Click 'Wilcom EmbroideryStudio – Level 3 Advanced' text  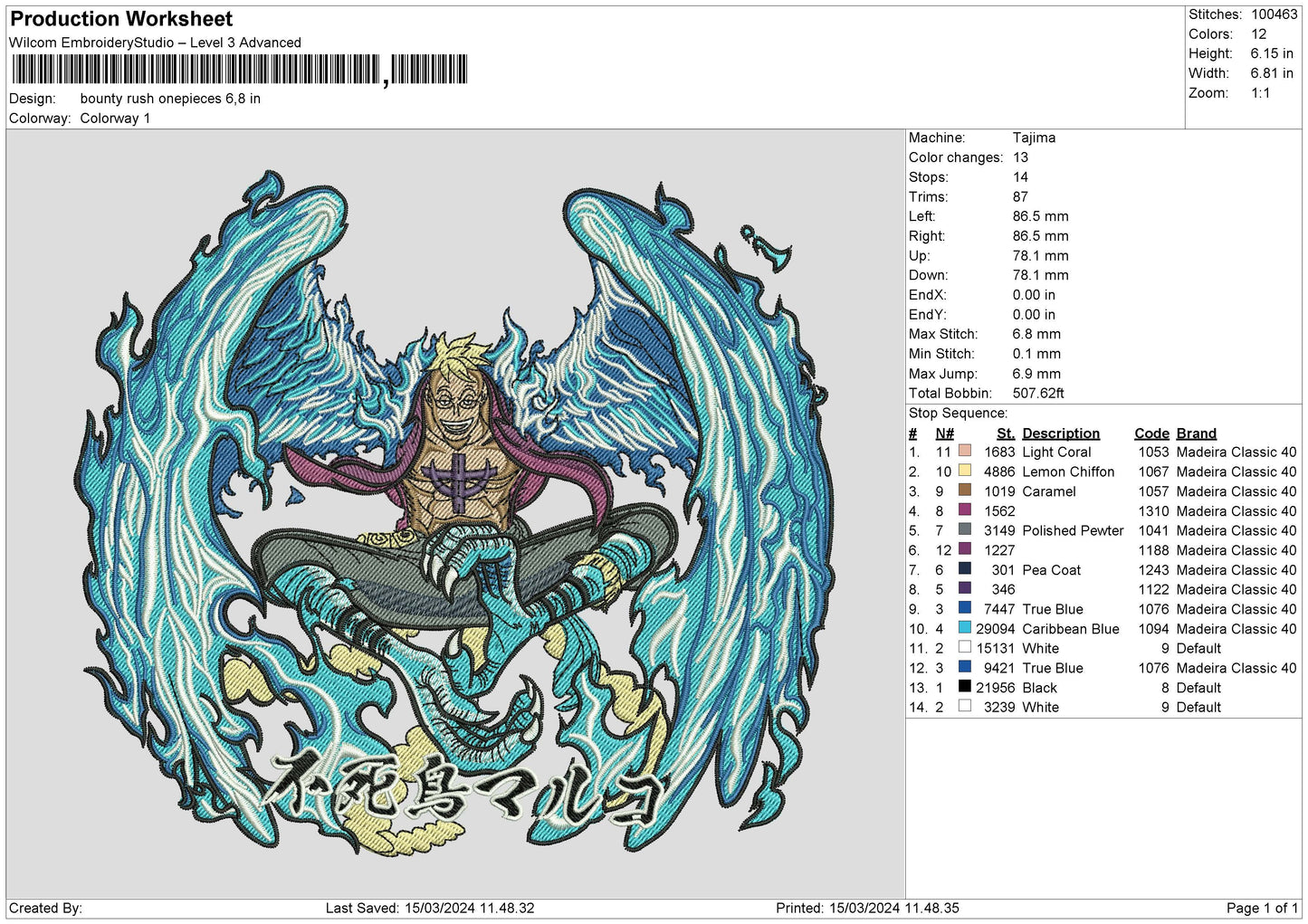155,43
